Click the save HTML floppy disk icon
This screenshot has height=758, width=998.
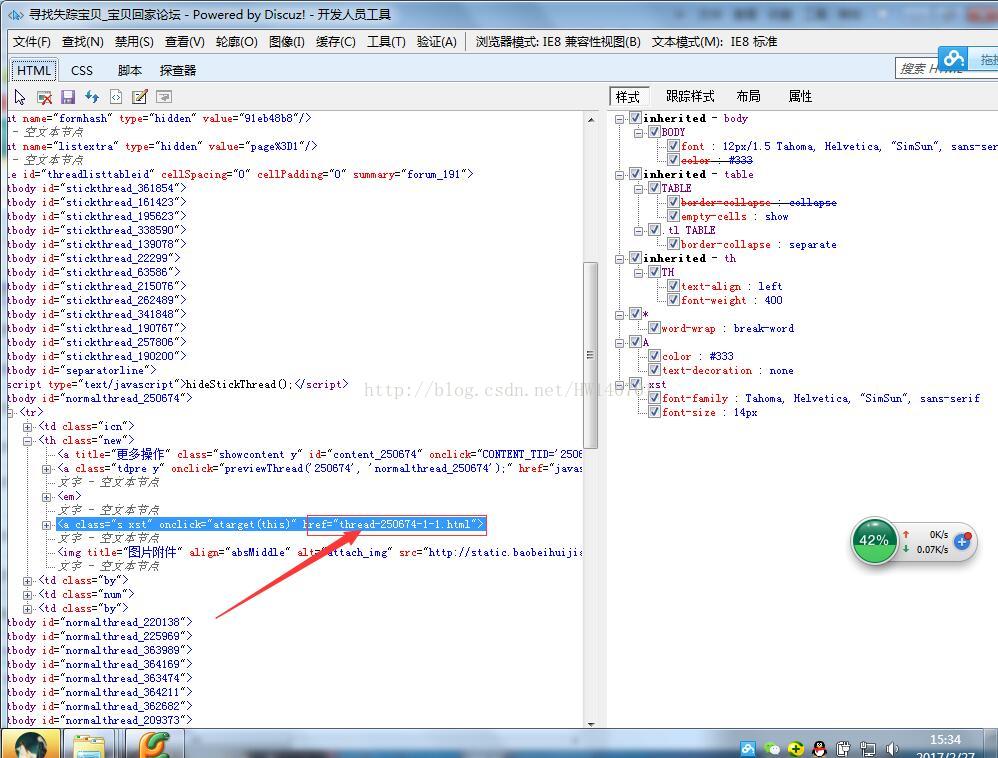click(68, 97)
